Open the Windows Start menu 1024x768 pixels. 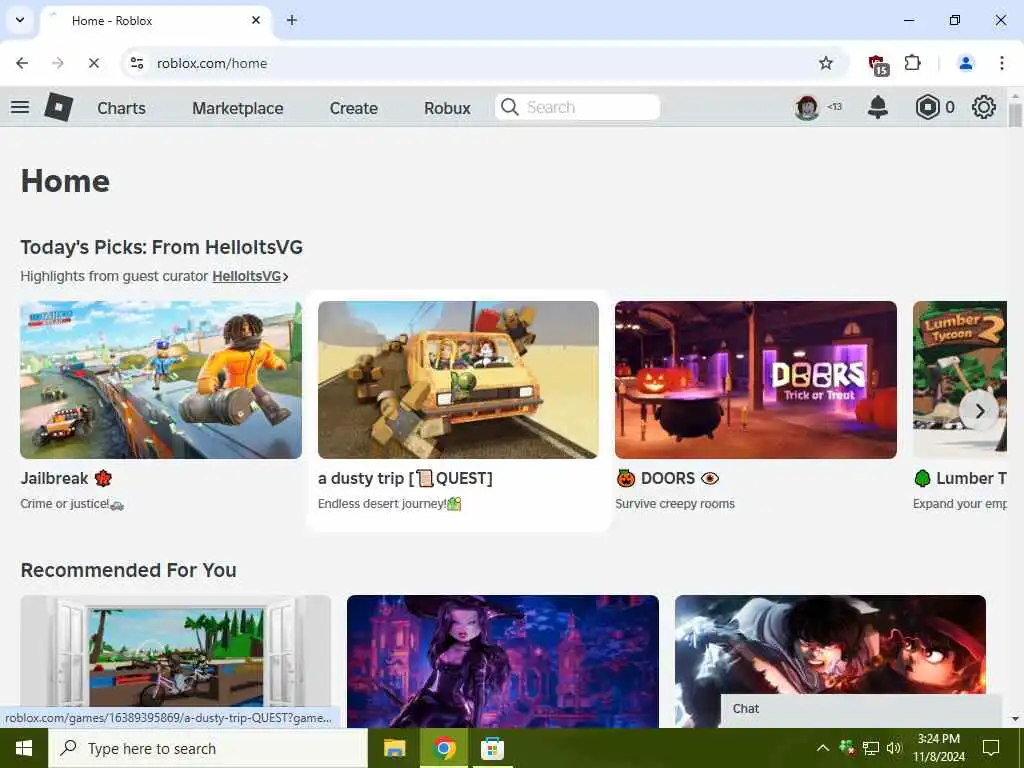tap(24, 748)
